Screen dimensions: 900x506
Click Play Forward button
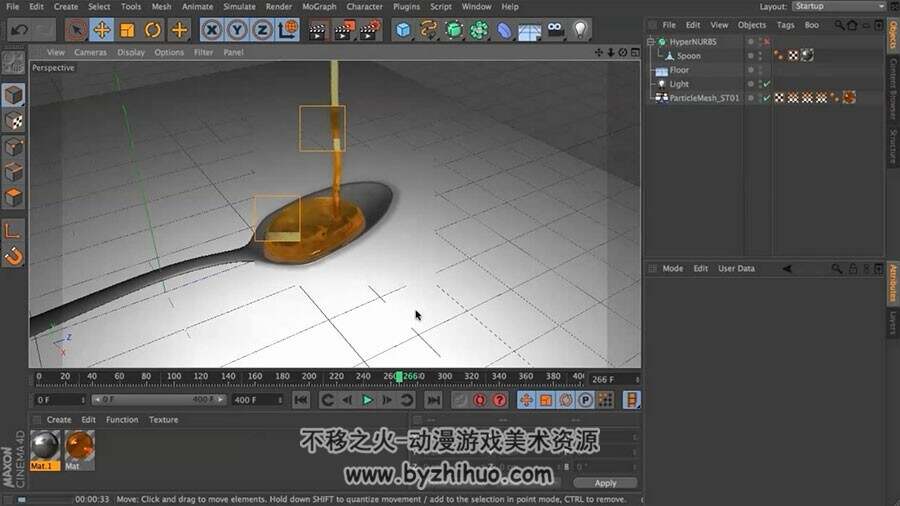(367, 400)
